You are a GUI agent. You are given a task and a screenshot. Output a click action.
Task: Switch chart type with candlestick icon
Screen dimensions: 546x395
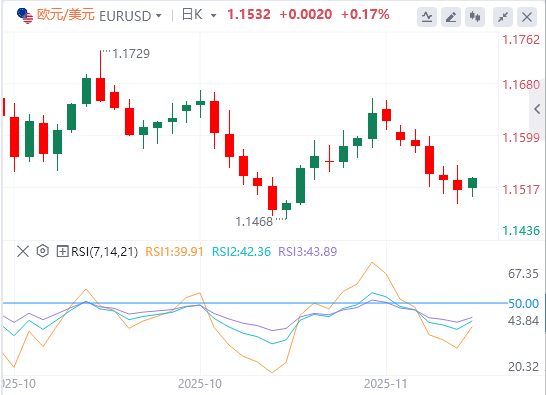point(475,17)
